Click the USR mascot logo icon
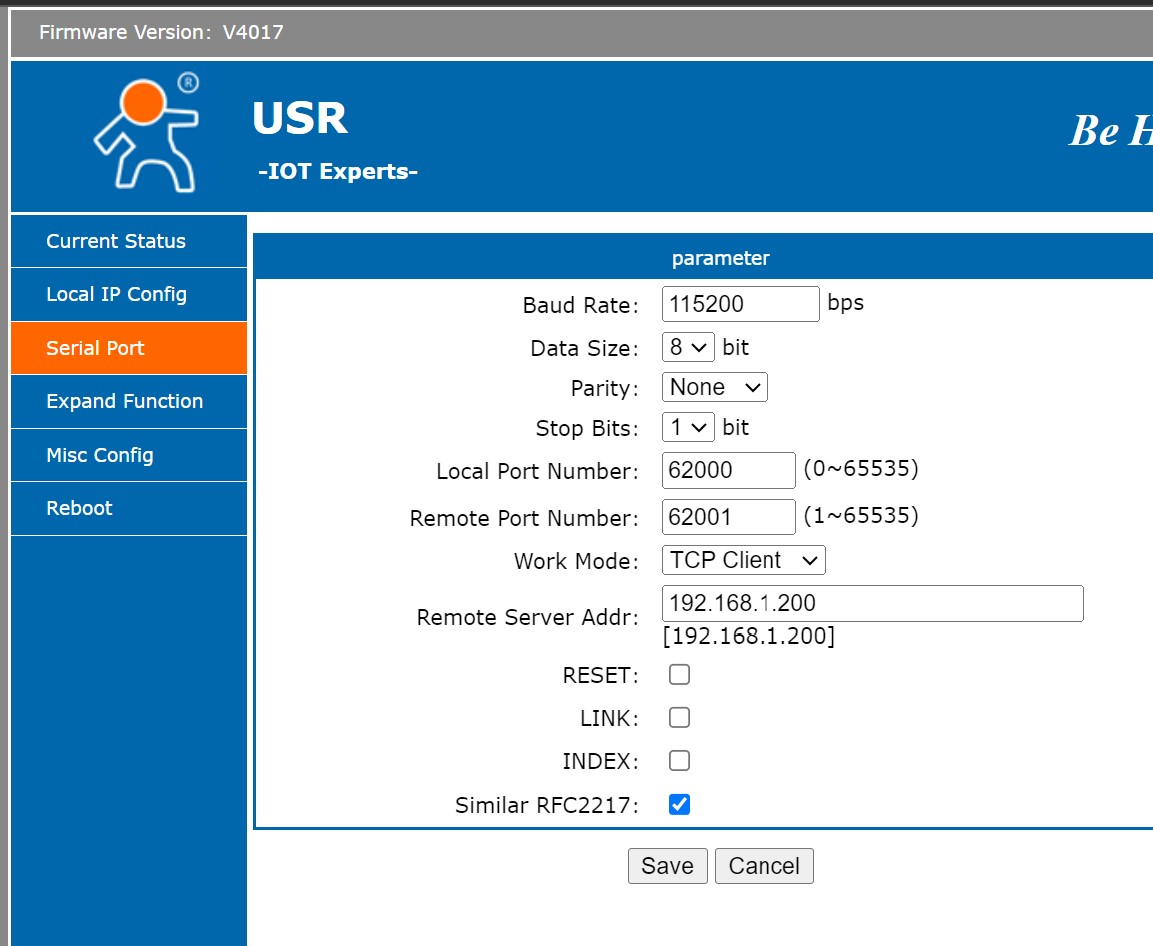Image resolution: width=1153 pixels, height=946 pixels. click(147, 132)
